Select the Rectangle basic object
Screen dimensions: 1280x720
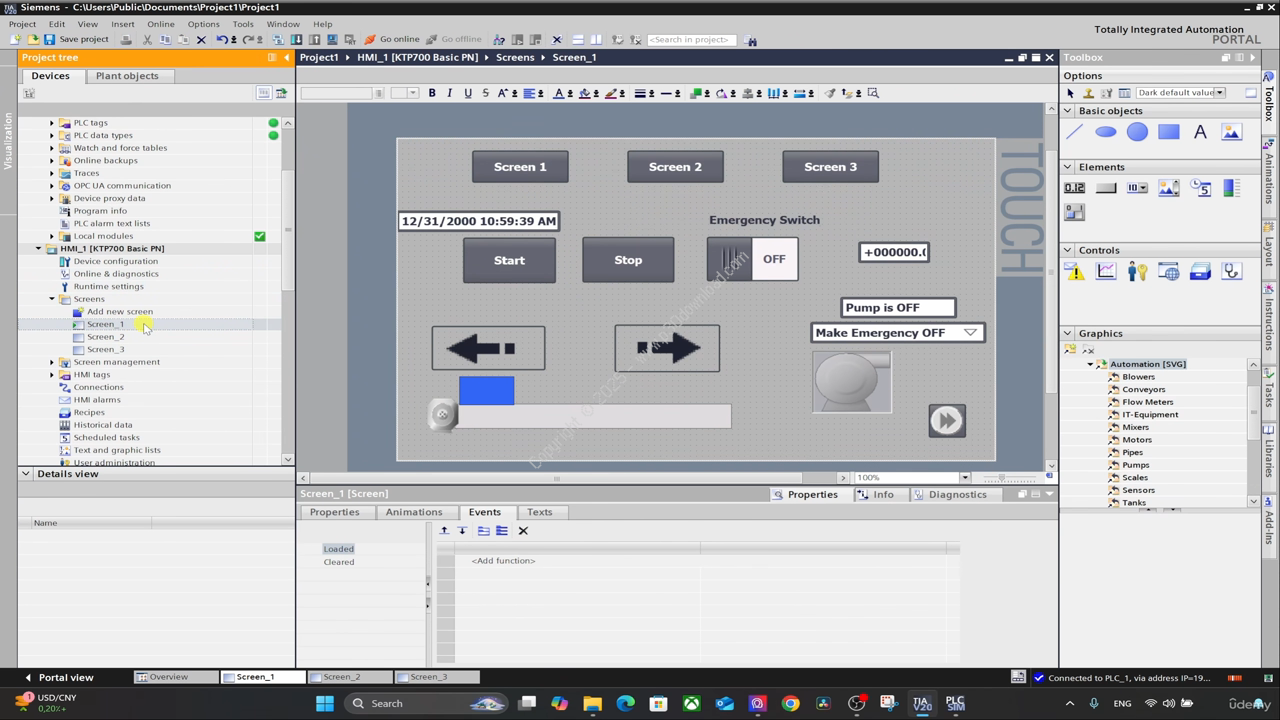[x=1169, y=132]
